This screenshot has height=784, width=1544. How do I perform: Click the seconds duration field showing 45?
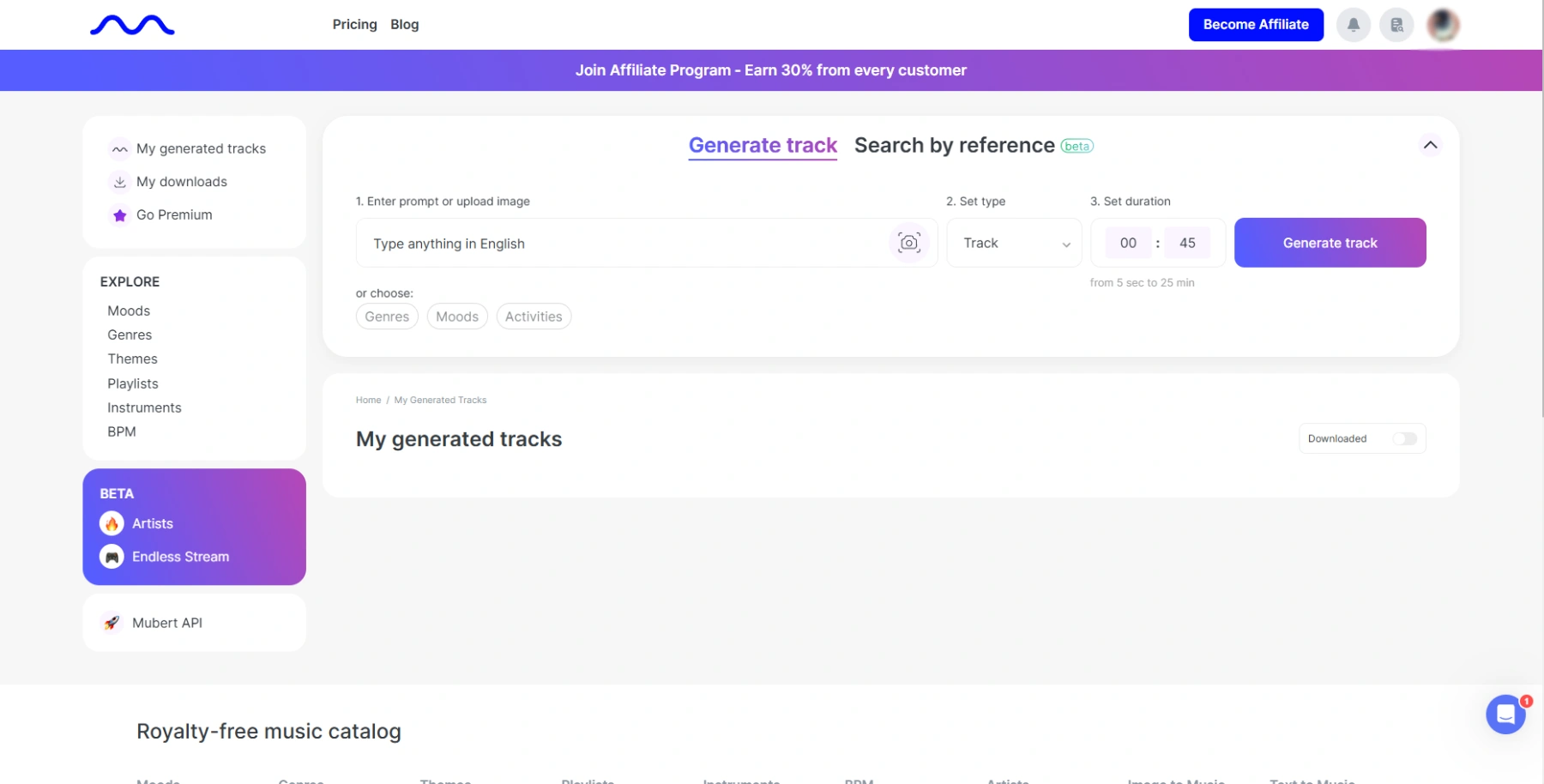pyautogui.click(x=1187, y=243)
